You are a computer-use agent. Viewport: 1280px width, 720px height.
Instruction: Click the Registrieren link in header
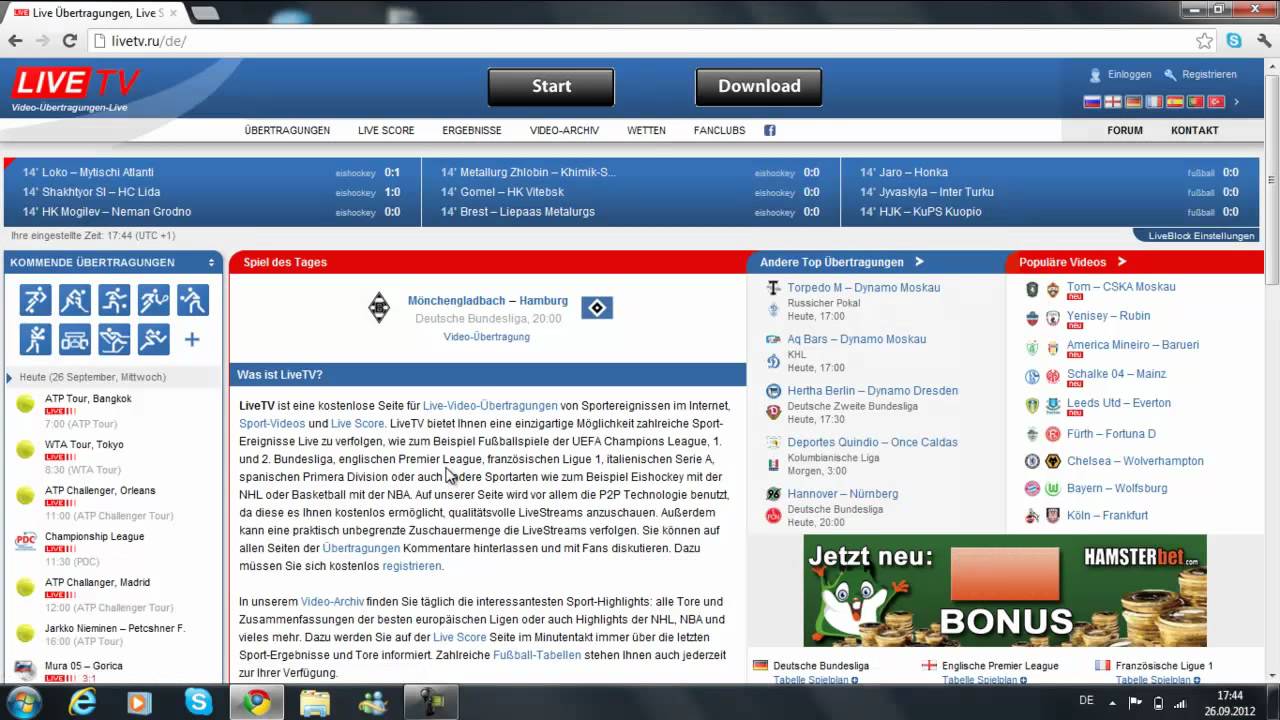point(1209,74)
